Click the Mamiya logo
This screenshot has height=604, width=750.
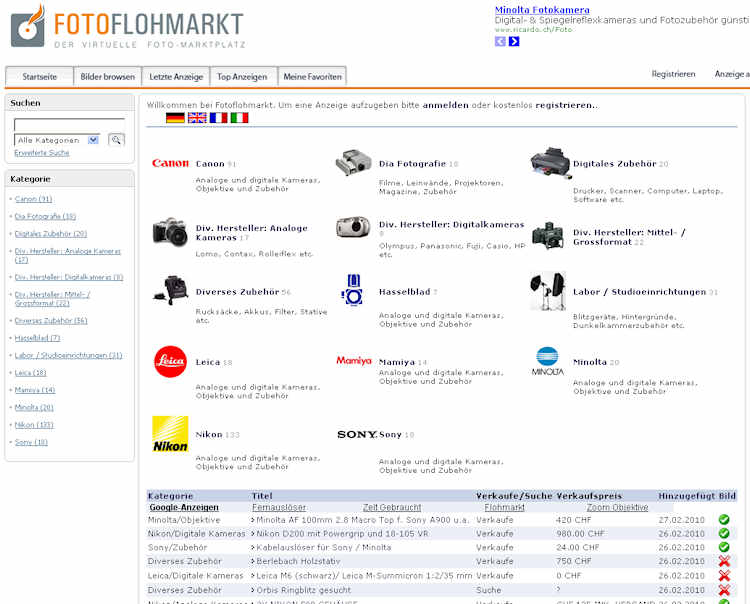click(354, 361)
